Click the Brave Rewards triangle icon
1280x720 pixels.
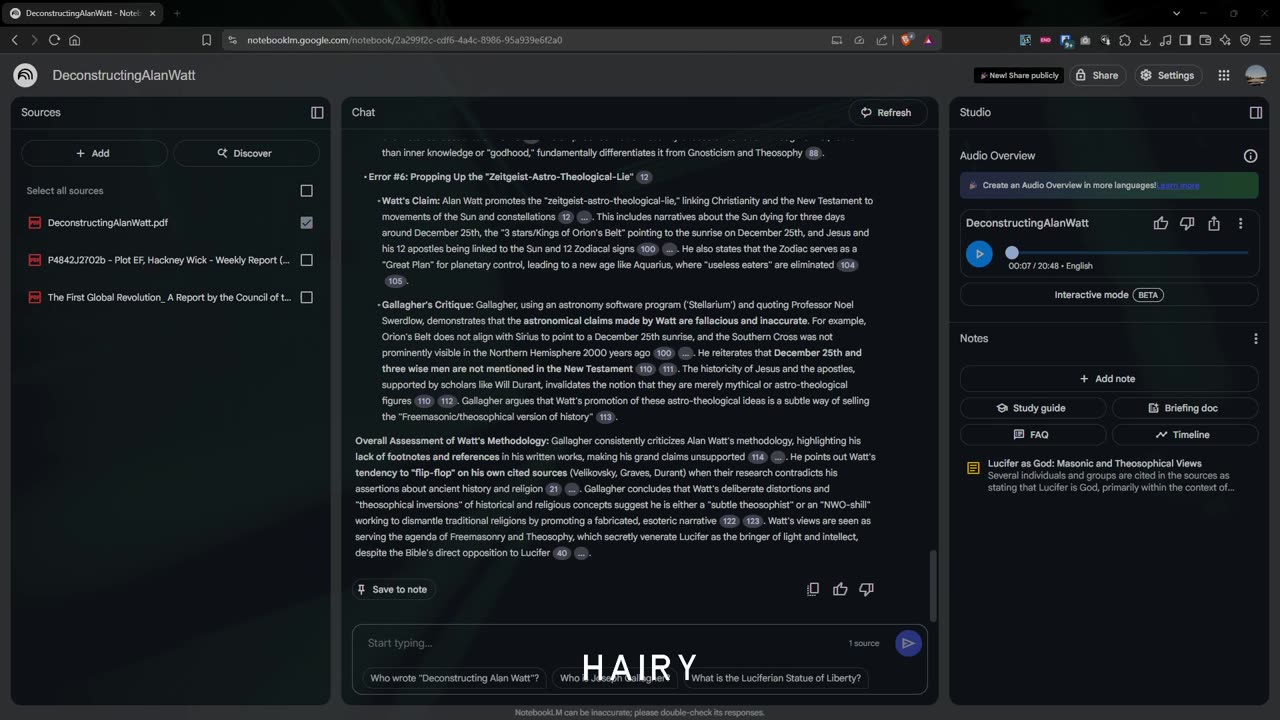click(x=929, y=40)
